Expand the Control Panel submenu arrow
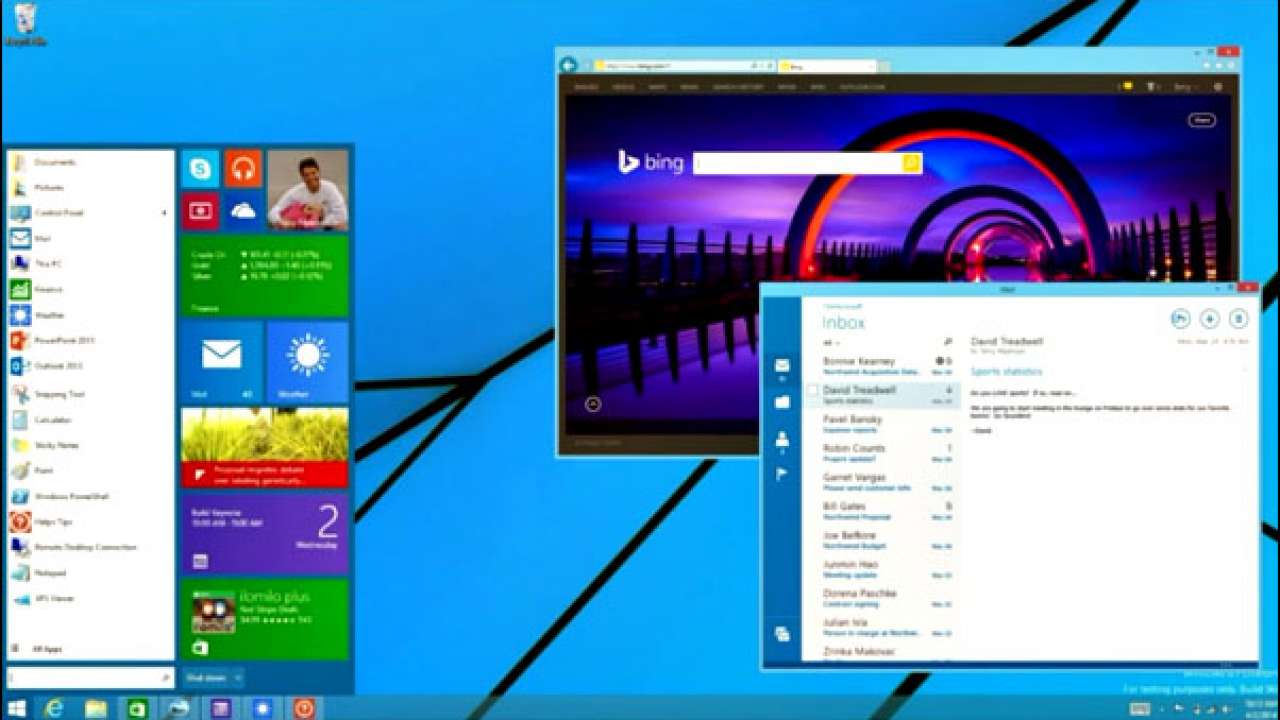The image size is (1280, 720). pos(163,213)
